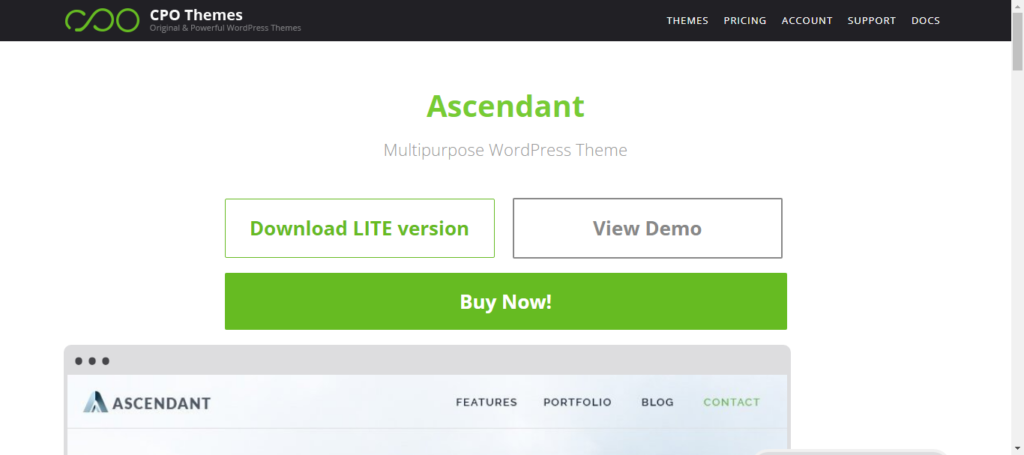1024x455 pixels.
Task: Click the page vertical scrollbar thumb
Action: point(1017,40)
